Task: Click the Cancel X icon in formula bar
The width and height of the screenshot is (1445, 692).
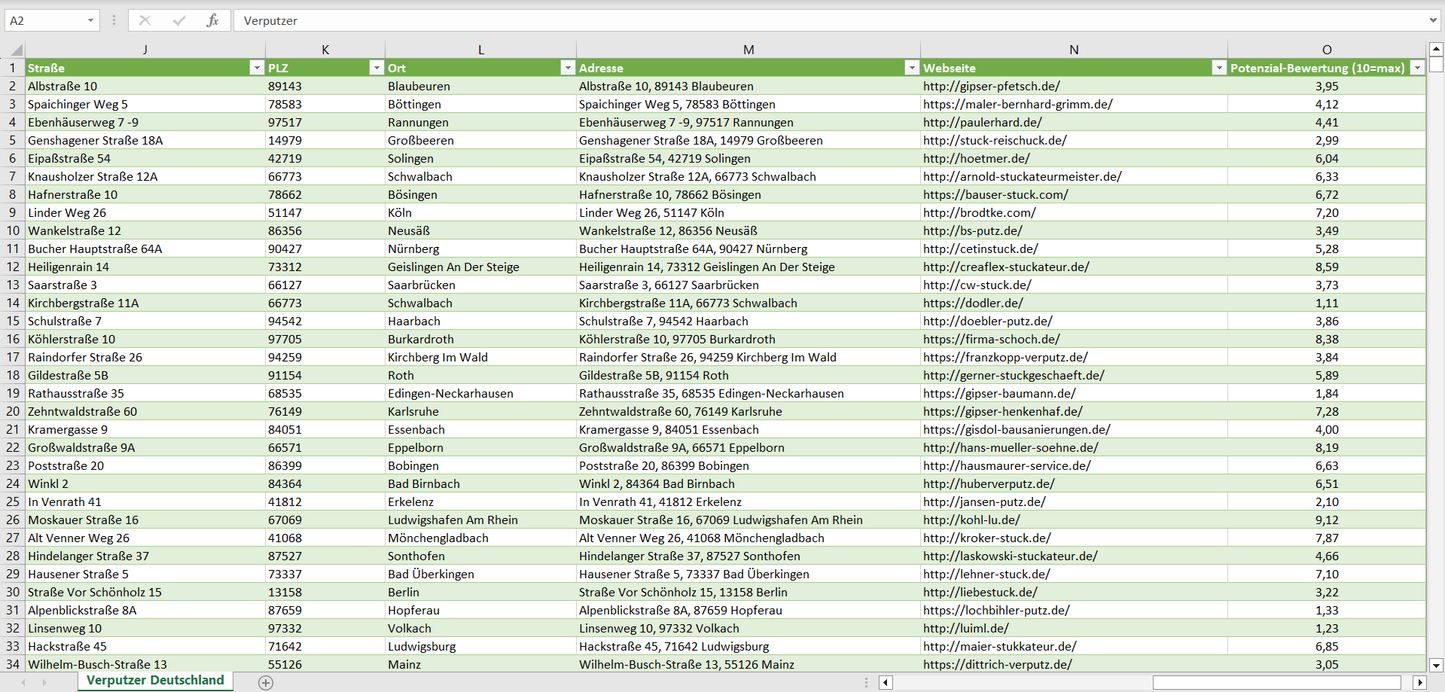Action: 145,20
